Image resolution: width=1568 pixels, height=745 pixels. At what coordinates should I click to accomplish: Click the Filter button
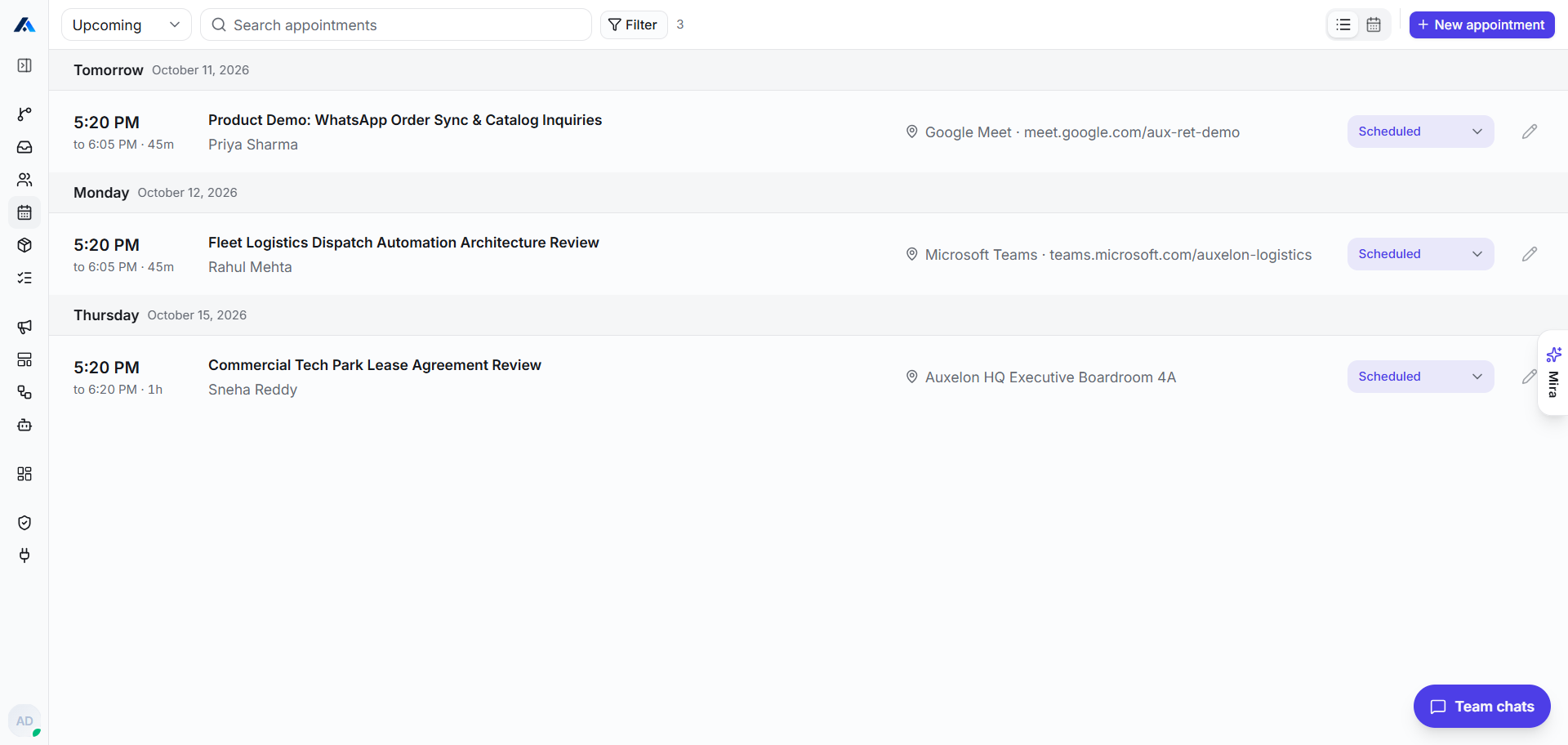pos(634,25)
